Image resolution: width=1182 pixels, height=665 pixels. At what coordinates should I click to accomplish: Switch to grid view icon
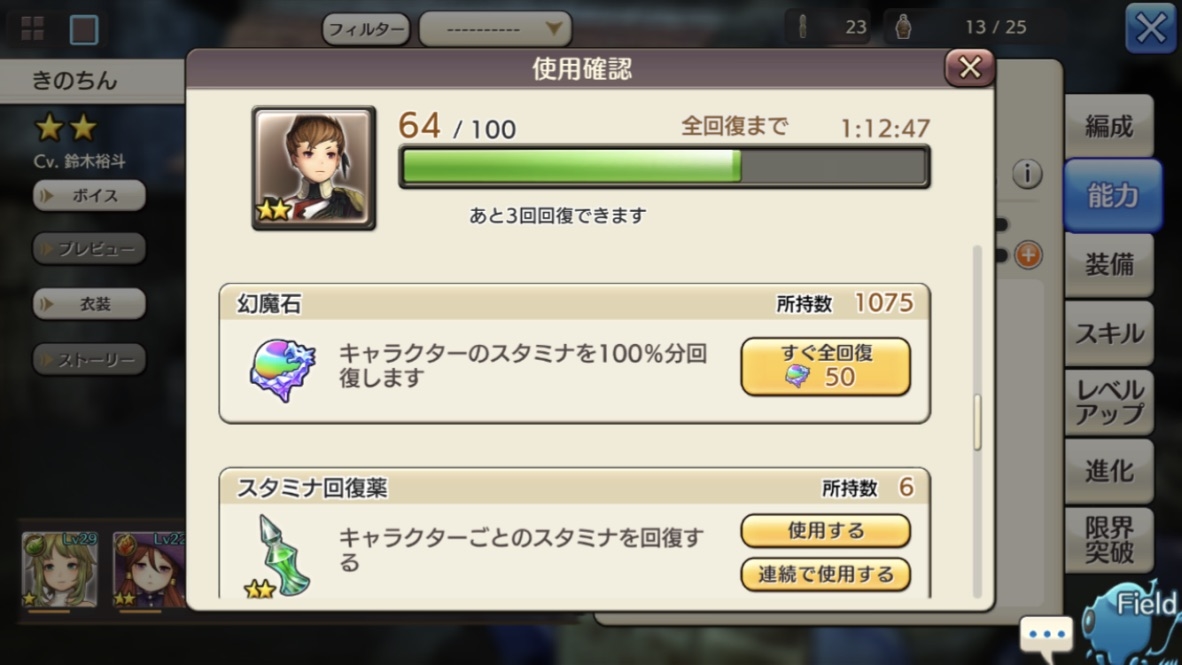[32, 29]
